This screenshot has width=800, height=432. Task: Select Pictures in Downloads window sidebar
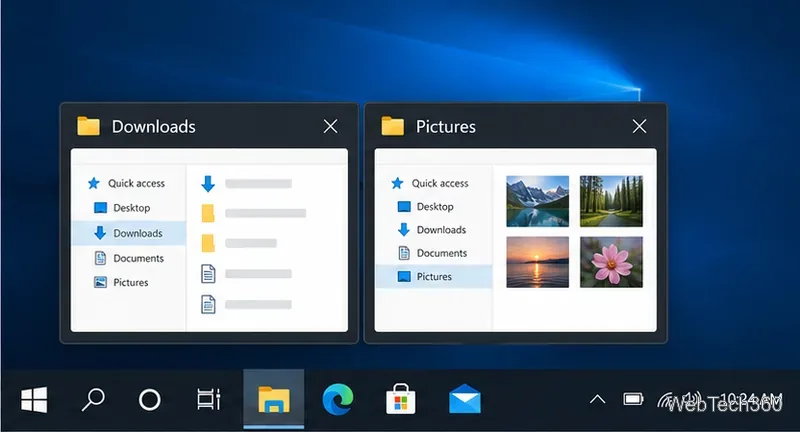tap(121, 282)
